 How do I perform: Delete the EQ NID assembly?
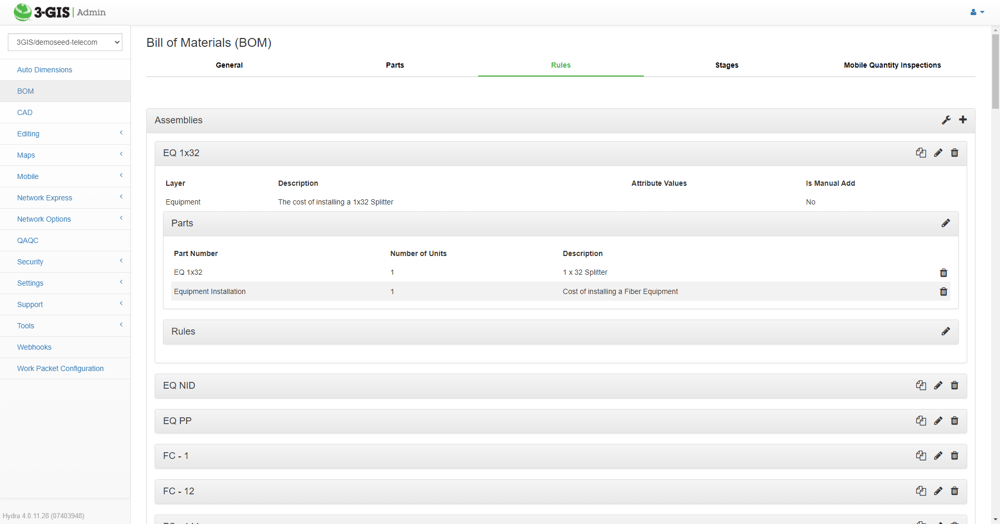pos(955,386)
